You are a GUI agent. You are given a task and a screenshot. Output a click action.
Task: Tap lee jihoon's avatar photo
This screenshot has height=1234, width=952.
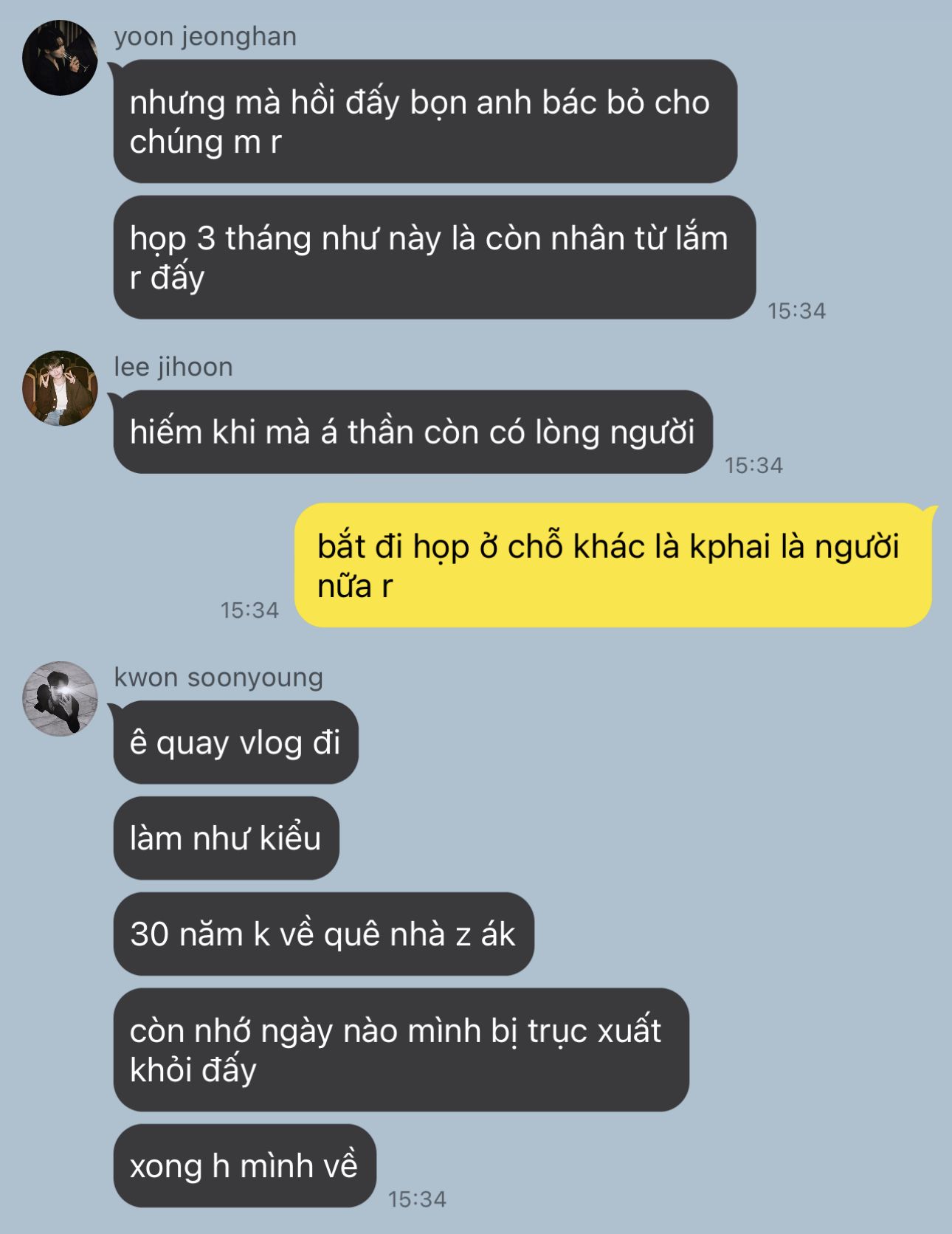(60, 388)
